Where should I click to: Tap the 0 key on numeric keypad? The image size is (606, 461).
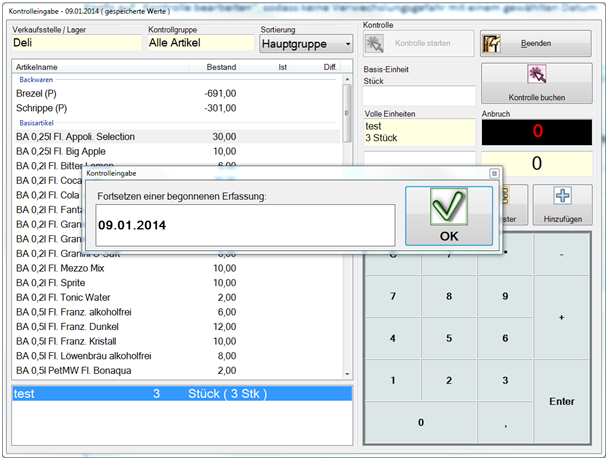pyautogui.click(x=420, y=422)
